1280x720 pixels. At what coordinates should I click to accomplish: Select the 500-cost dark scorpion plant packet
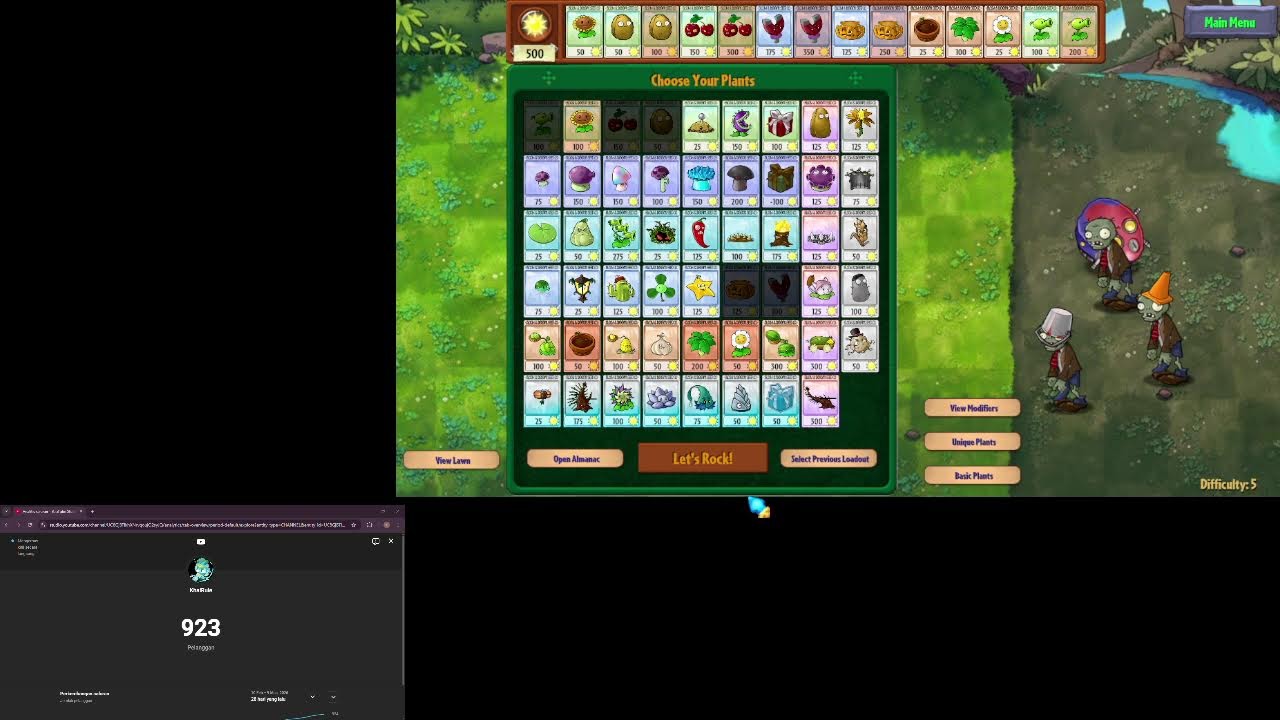click(x=820, y=401)
